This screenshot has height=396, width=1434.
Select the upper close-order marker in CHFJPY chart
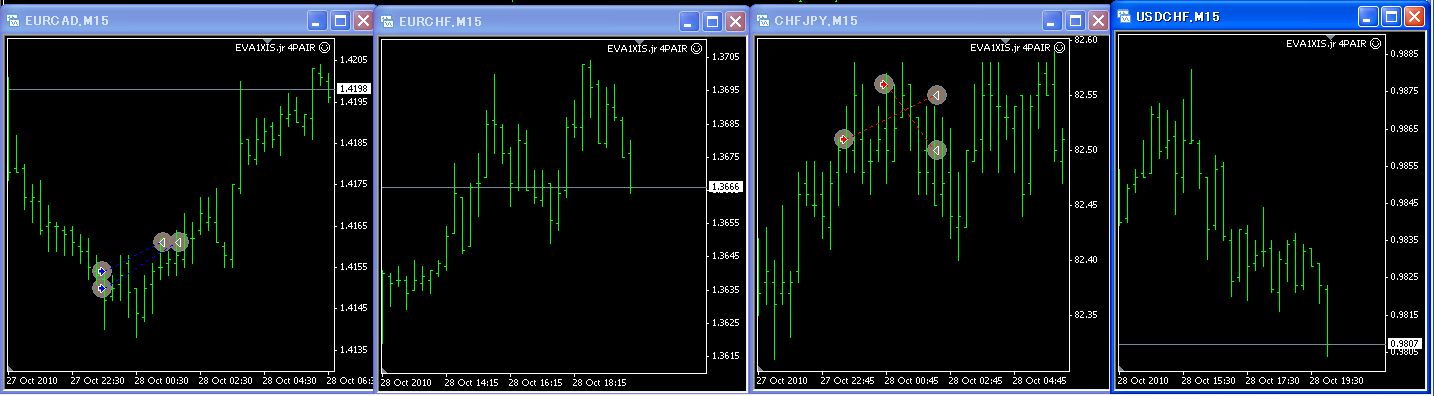[936, 95]
